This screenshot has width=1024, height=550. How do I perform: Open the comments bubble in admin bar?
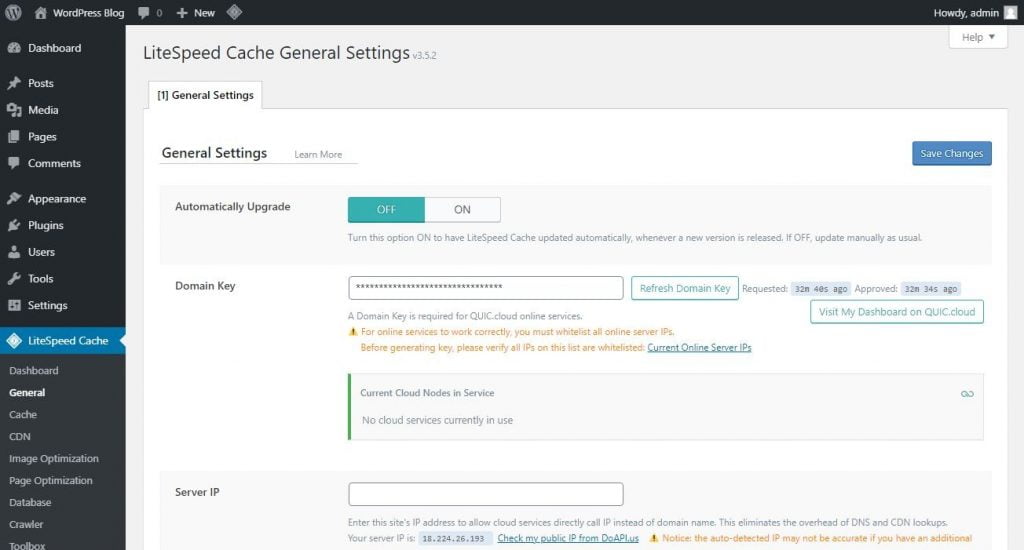[x=144, y=13]
